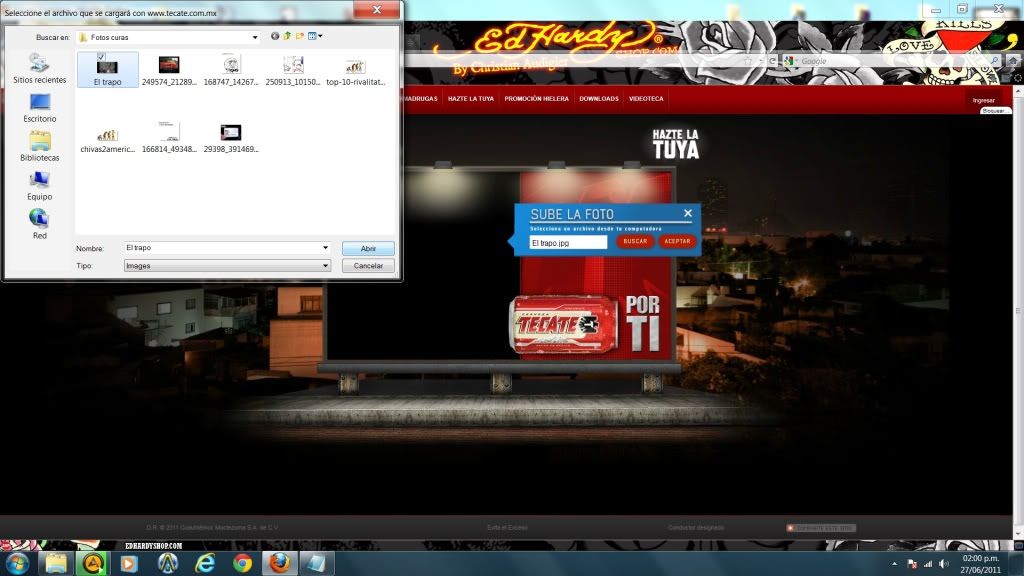Click the BUSCAR button in upload popup
This screenshot has height=576, width=1024.
click(635, 242)
